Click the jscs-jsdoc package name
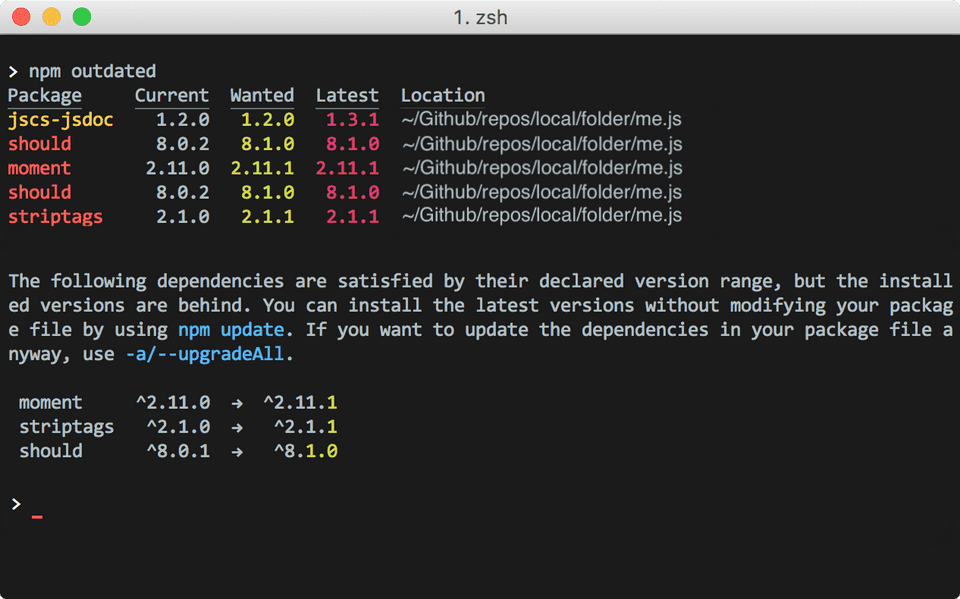Screen dimensions: 960x599 61,120
